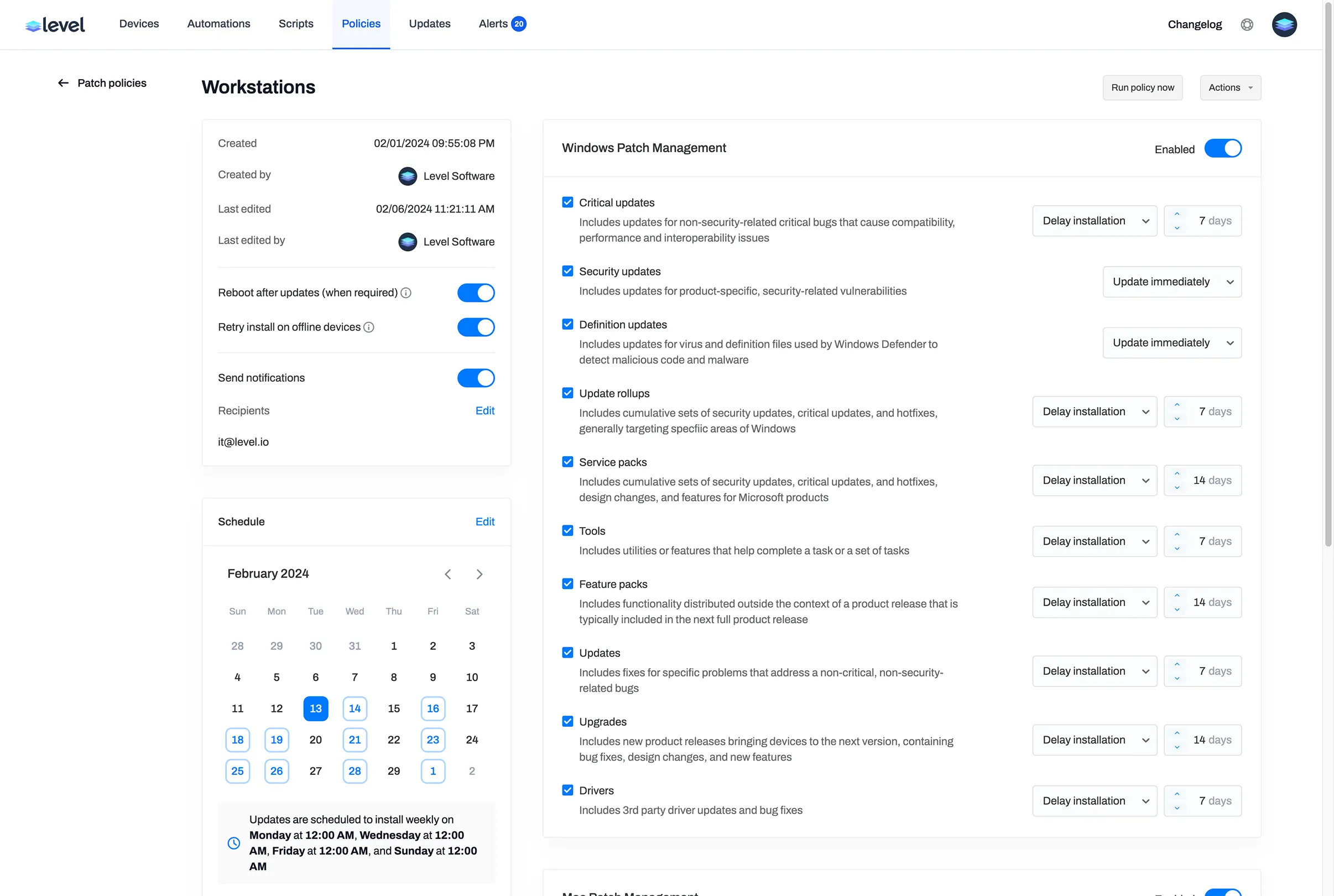Select February 21 on calendar
The width and height of the screenshot is (1334, 896).
coord(354,740)
